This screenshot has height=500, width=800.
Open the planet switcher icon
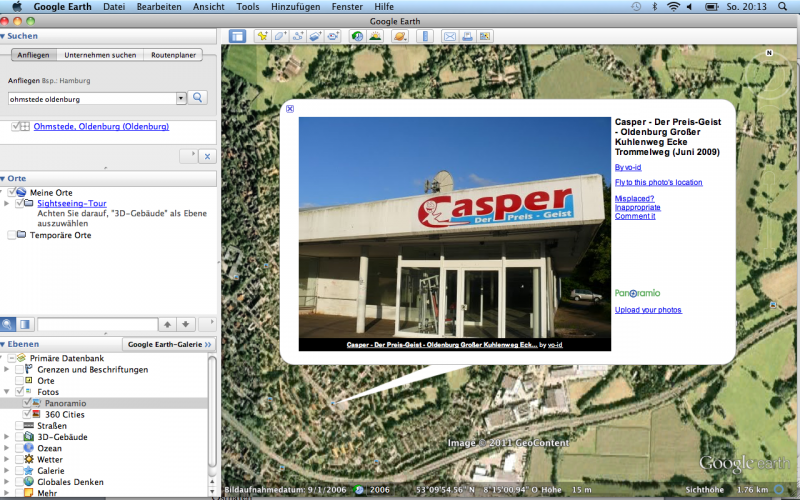[x=399, y=36]
